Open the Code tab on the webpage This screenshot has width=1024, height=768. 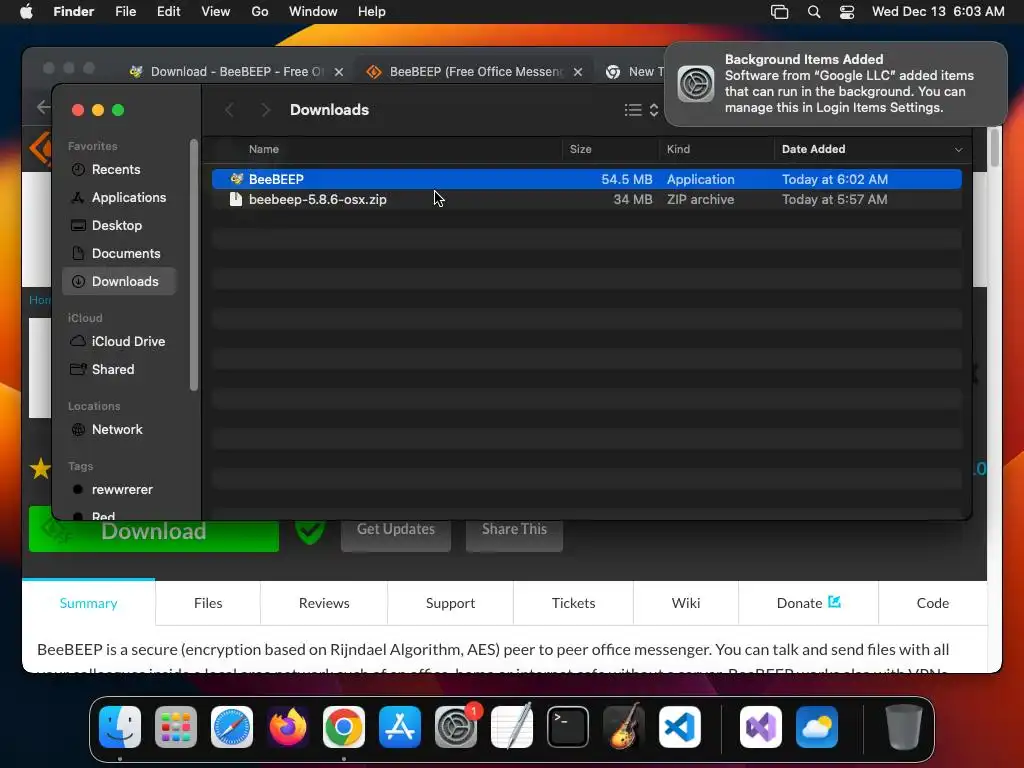933,603
